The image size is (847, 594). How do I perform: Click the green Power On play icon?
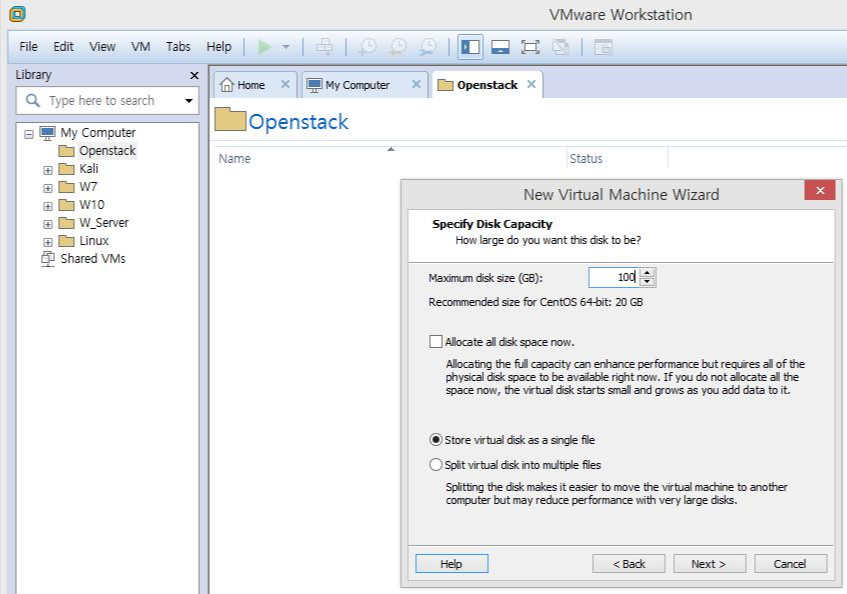point(264,47)
